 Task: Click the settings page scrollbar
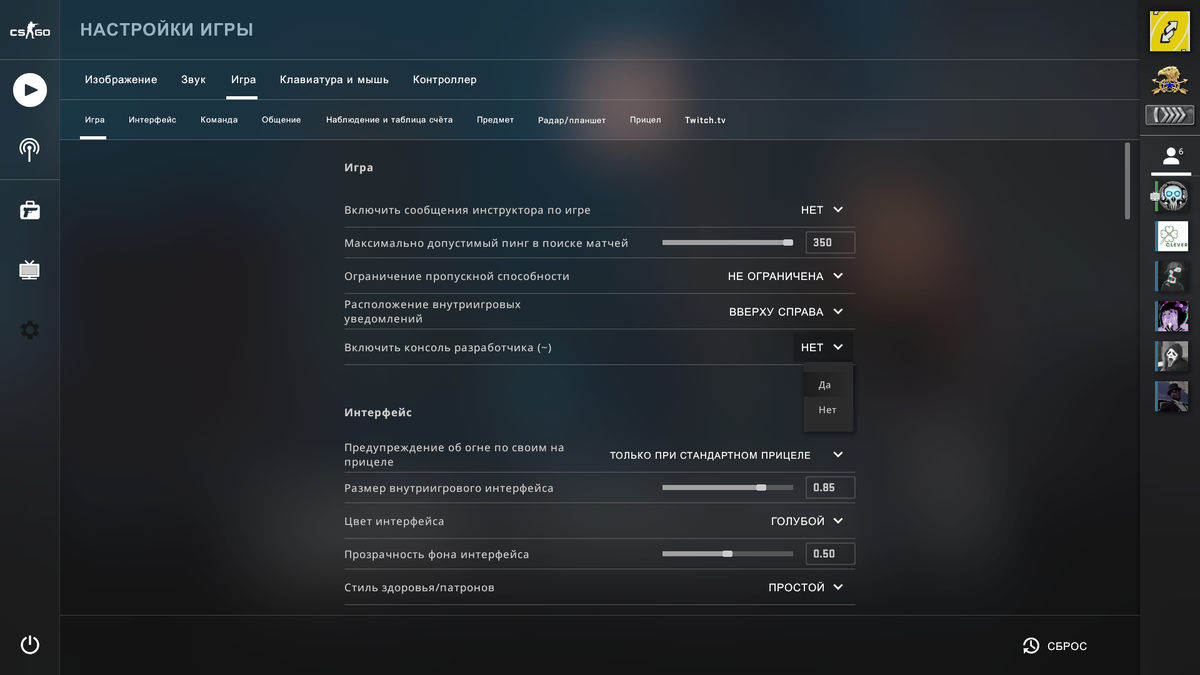coord(1127,181)
